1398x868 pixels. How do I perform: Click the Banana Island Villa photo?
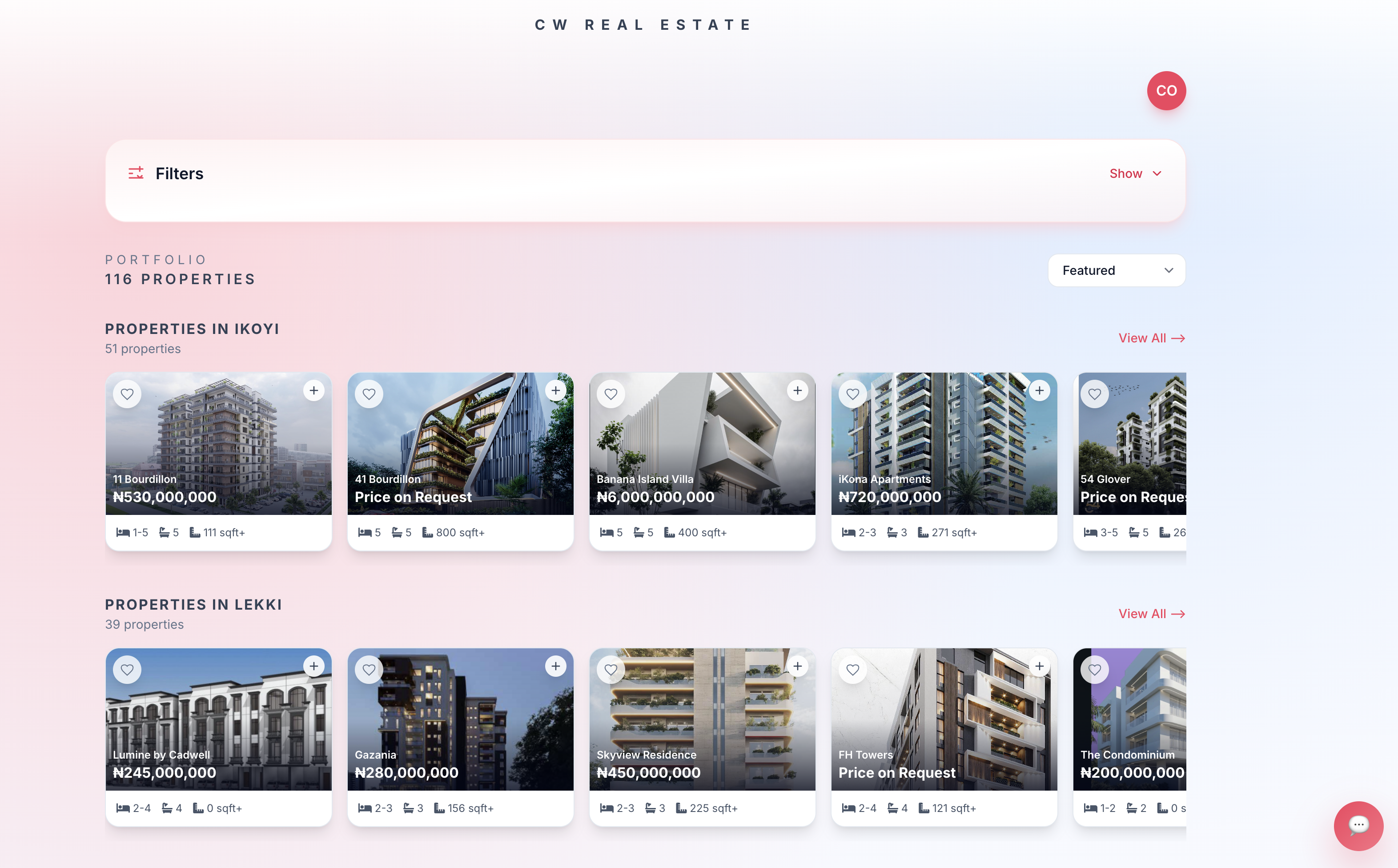tap(703, 444)
